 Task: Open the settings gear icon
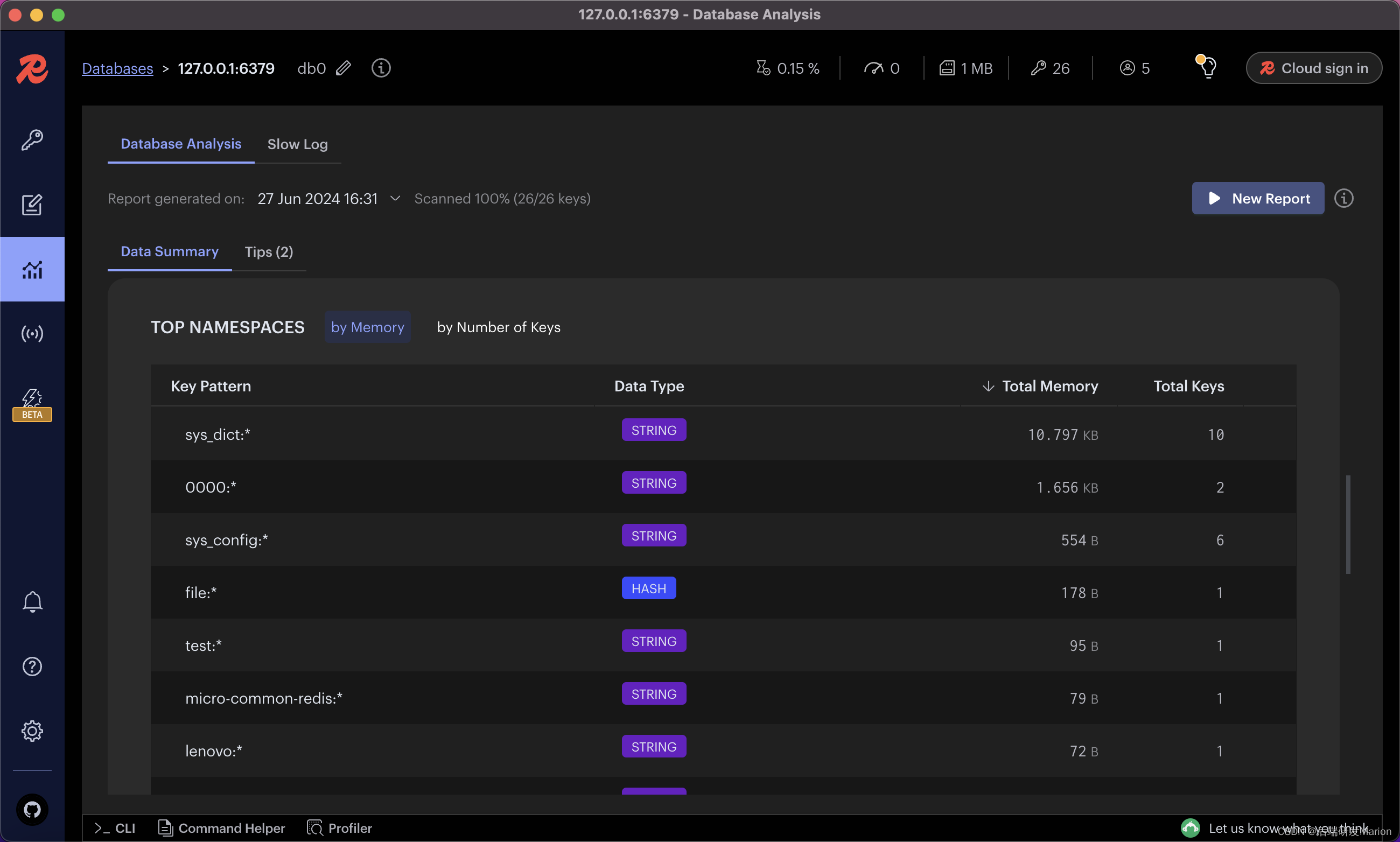coord(32,731)
